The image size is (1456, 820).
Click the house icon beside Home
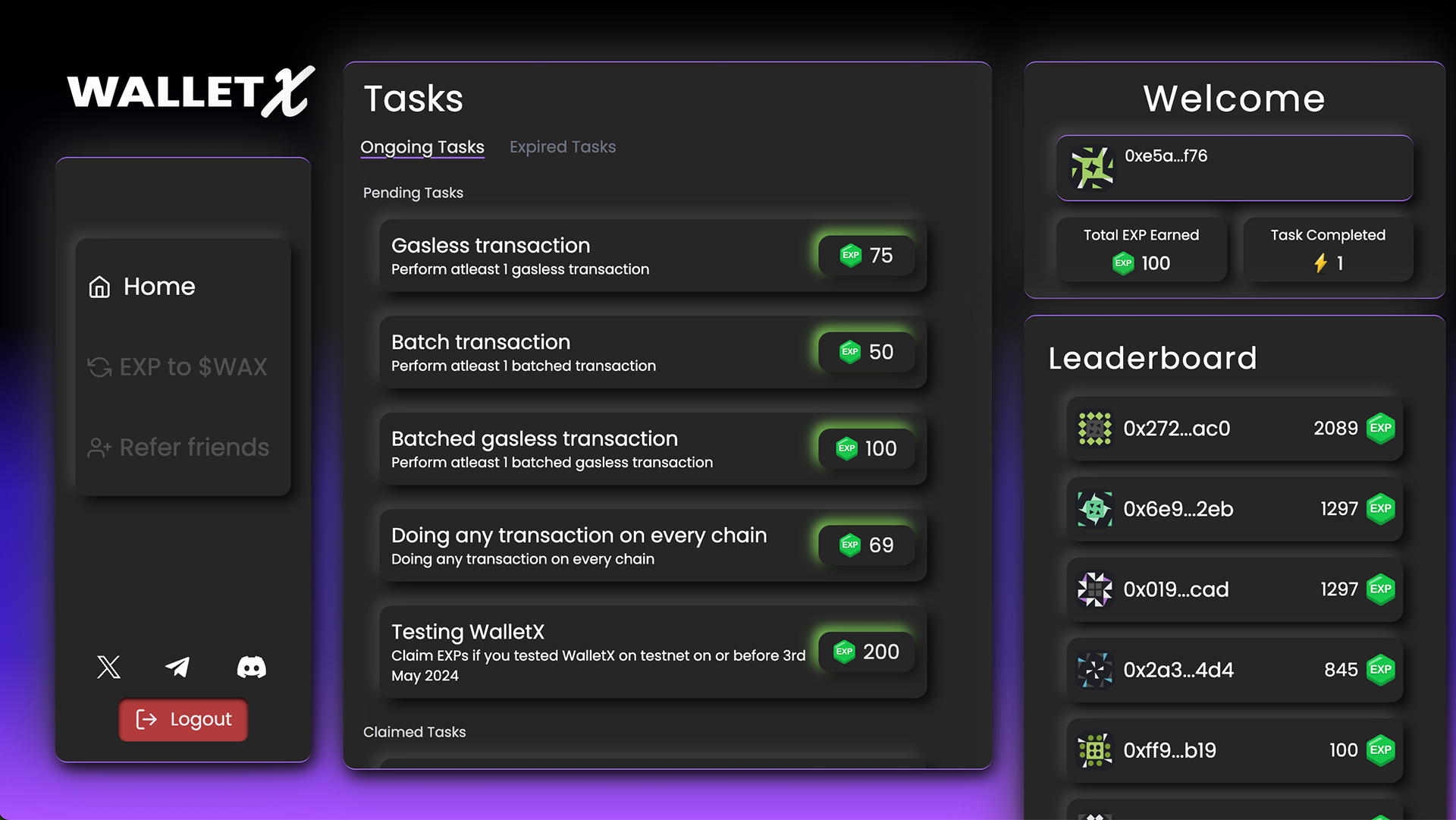[x=99, y=287]
